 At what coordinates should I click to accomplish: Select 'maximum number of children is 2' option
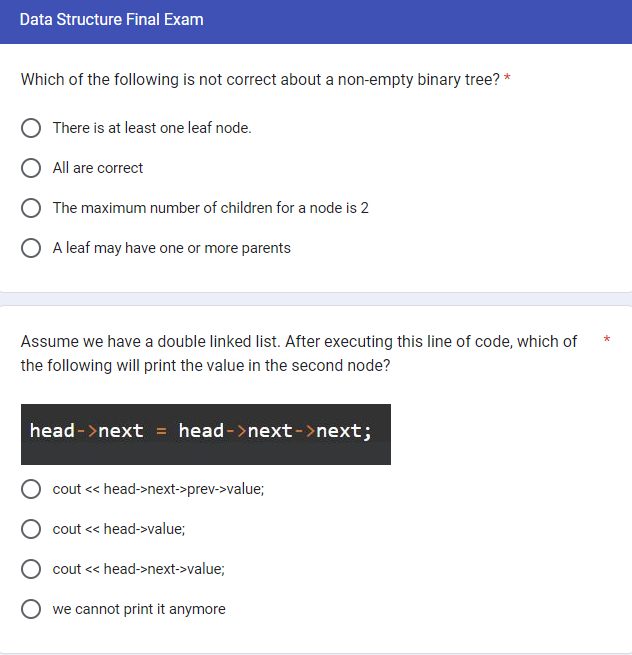tap(32, 208)
